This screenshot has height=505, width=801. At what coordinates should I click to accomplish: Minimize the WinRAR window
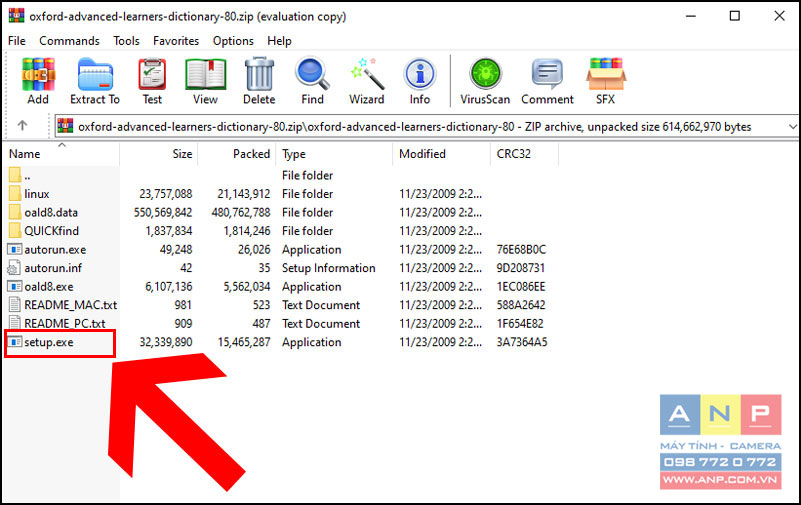tap(691, 16)
